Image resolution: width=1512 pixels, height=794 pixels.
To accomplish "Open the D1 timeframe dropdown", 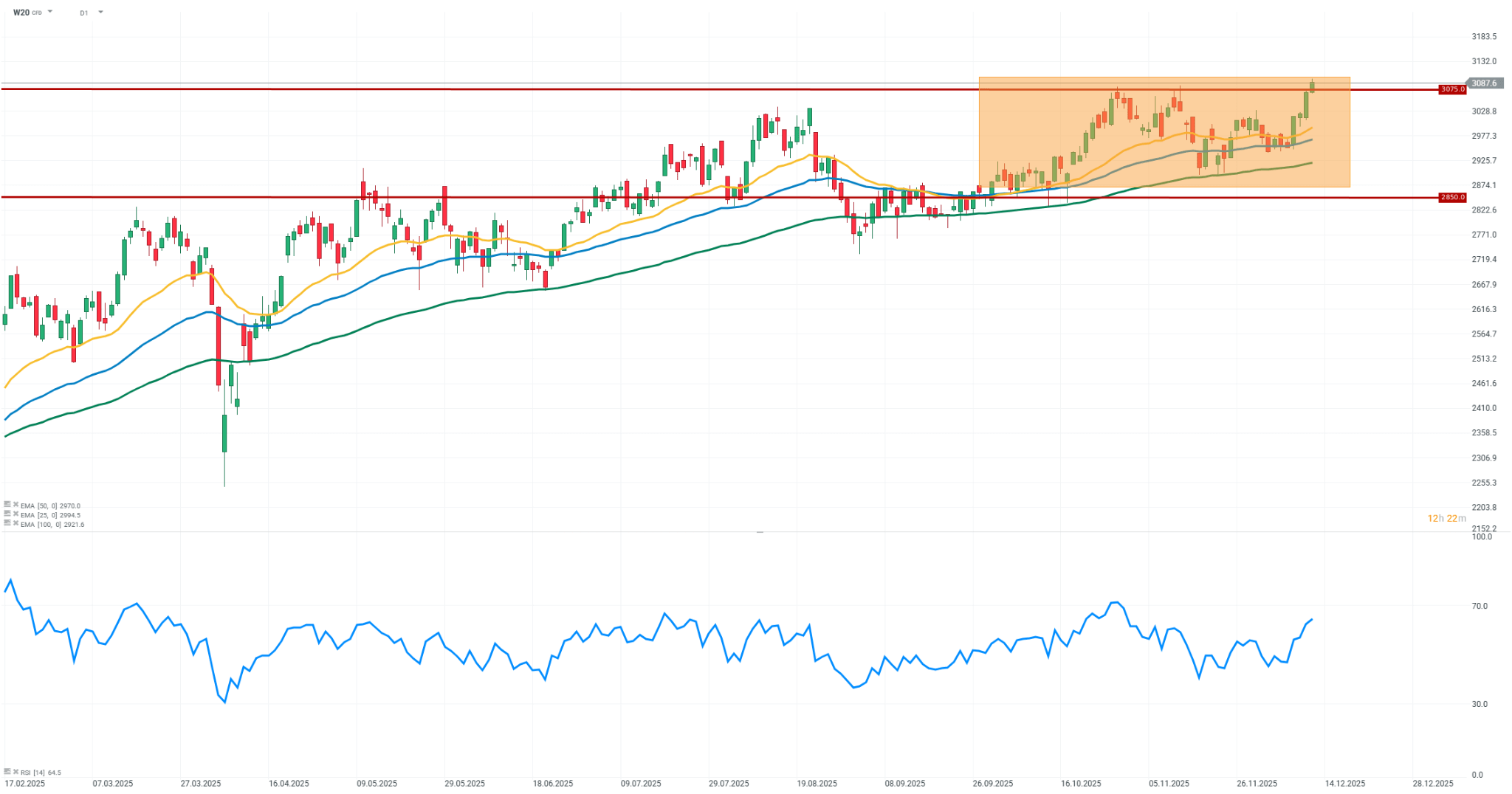I will pyautogui.click(x=100, y=12).
